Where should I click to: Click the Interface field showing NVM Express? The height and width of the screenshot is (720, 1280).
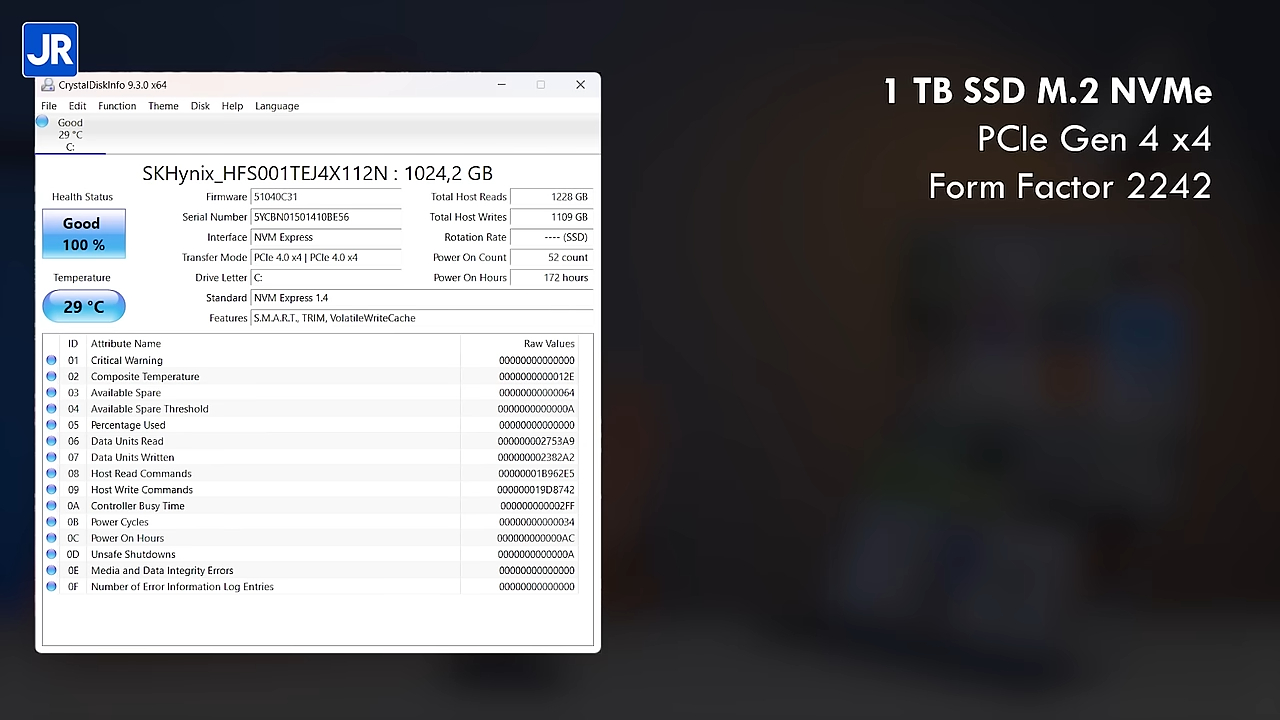326,237
